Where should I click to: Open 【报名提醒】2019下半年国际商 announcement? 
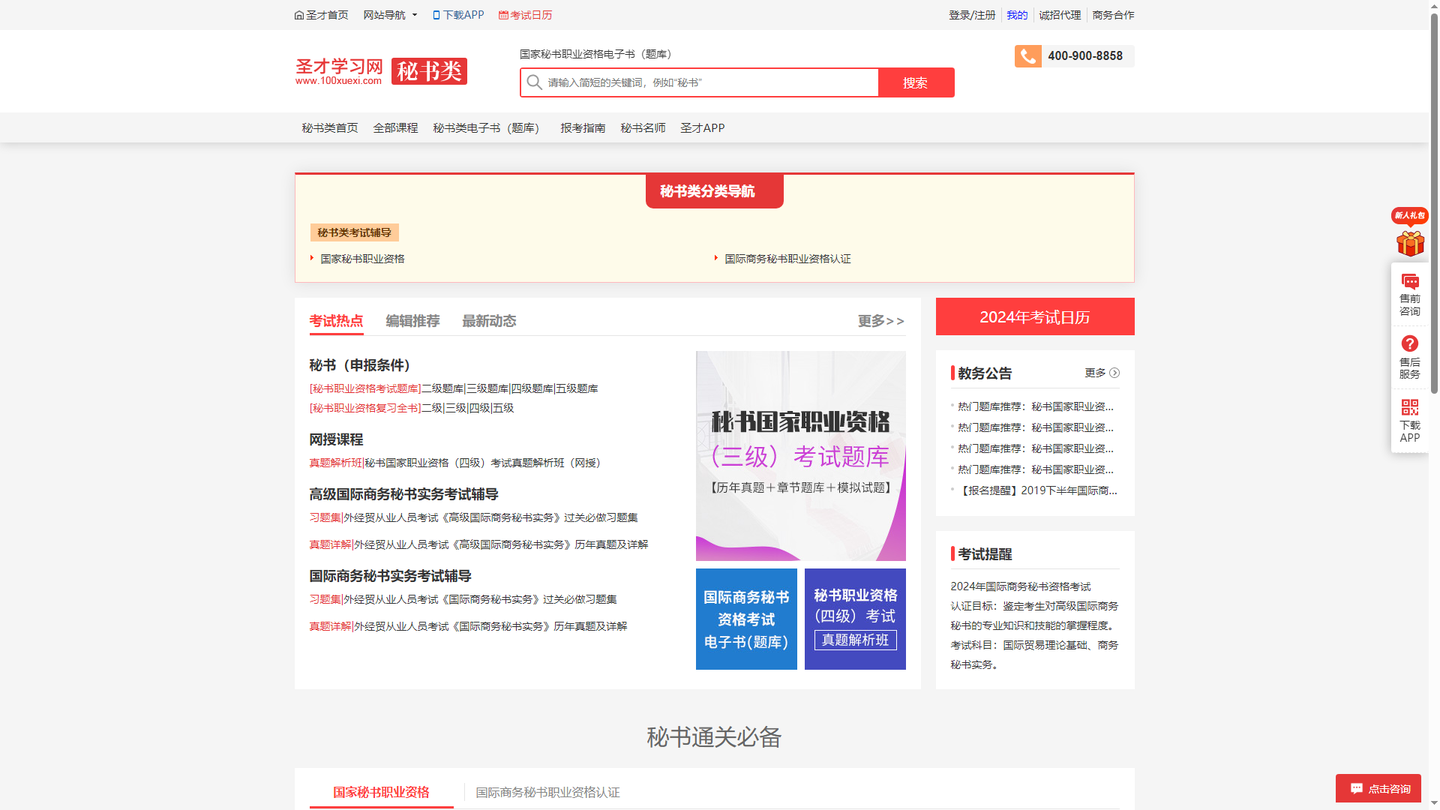pyautogui.click(x=1037, y=491)
